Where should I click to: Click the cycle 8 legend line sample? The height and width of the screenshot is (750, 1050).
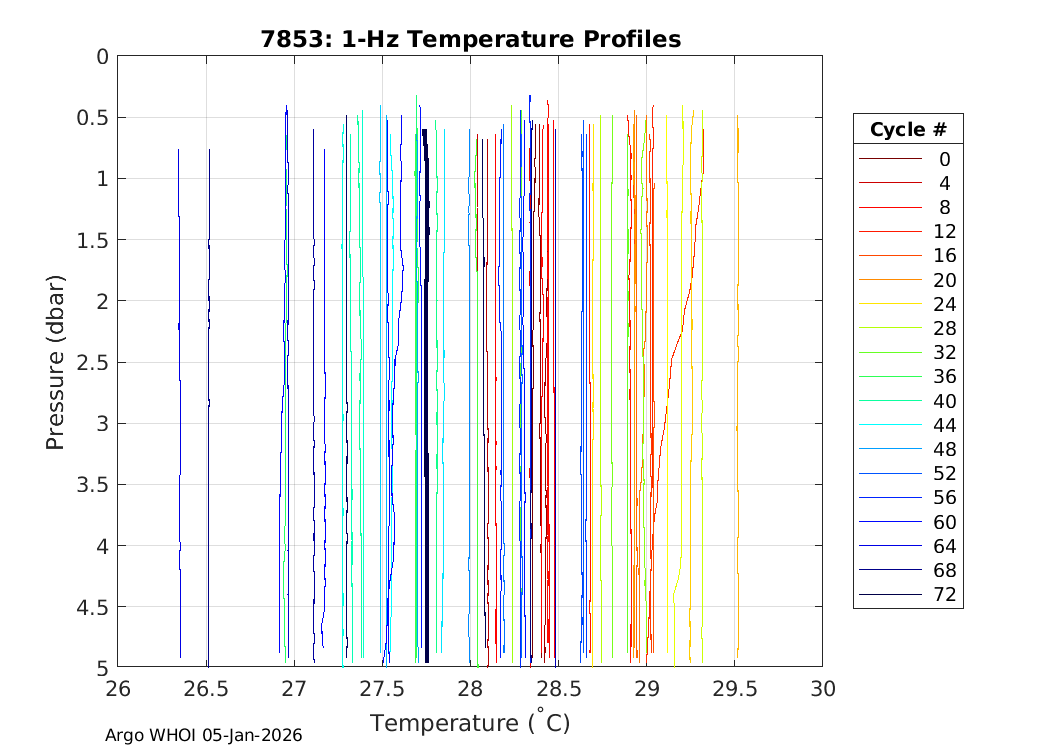pos(890,208)
